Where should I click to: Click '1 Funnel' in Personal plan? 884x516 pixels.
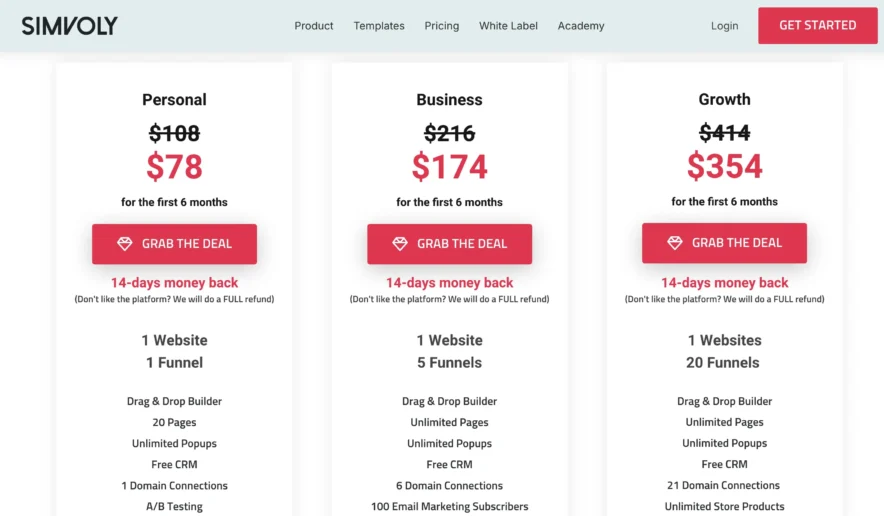point(174,363)
